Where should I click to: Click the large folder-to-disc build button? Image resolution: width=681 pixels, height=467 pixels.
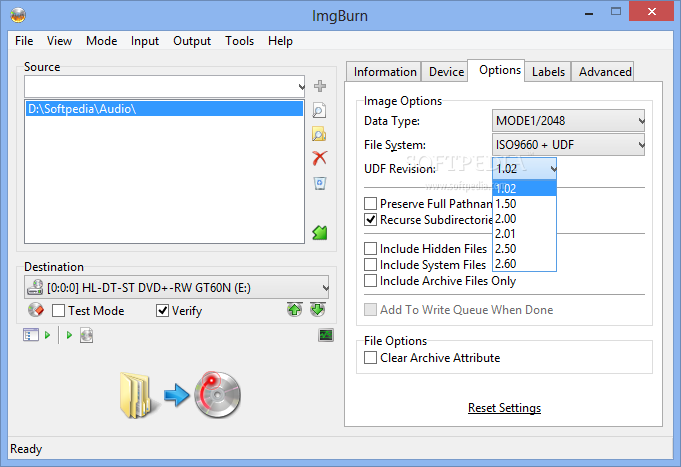click(180, 394)
